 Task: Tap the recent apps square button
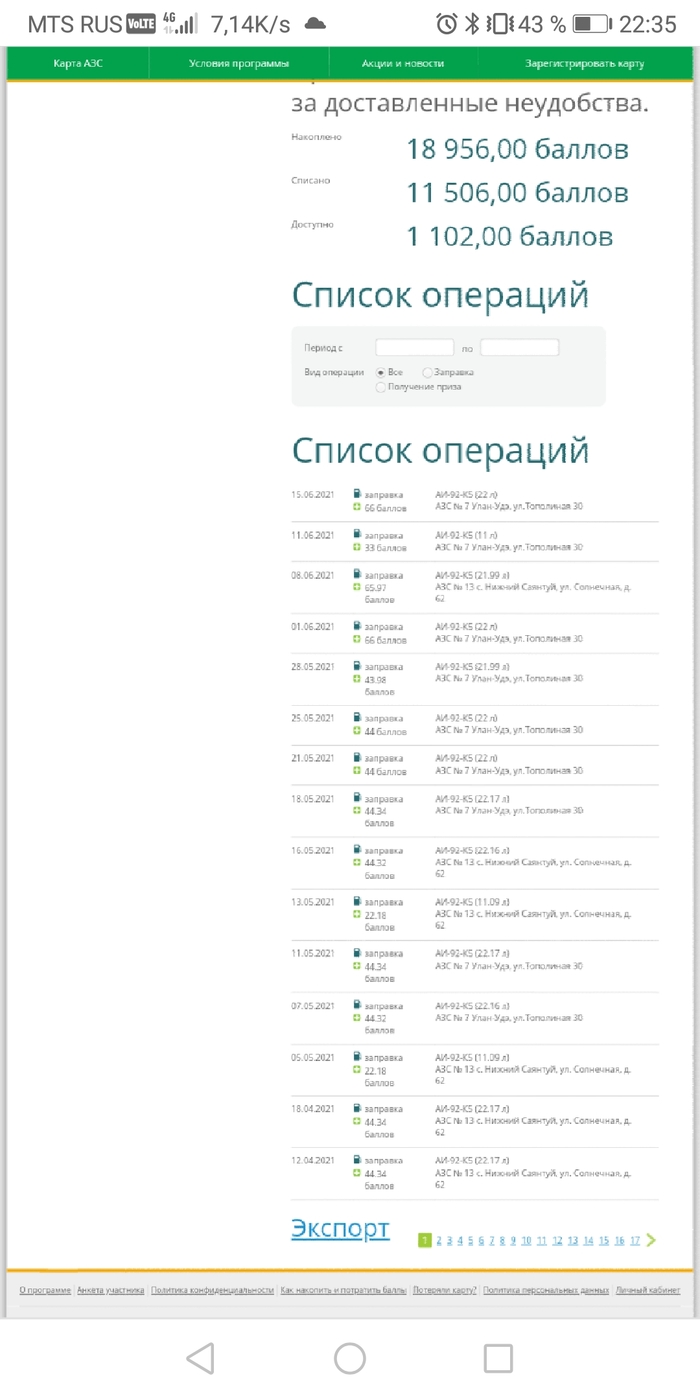(x=498, y=1358)
